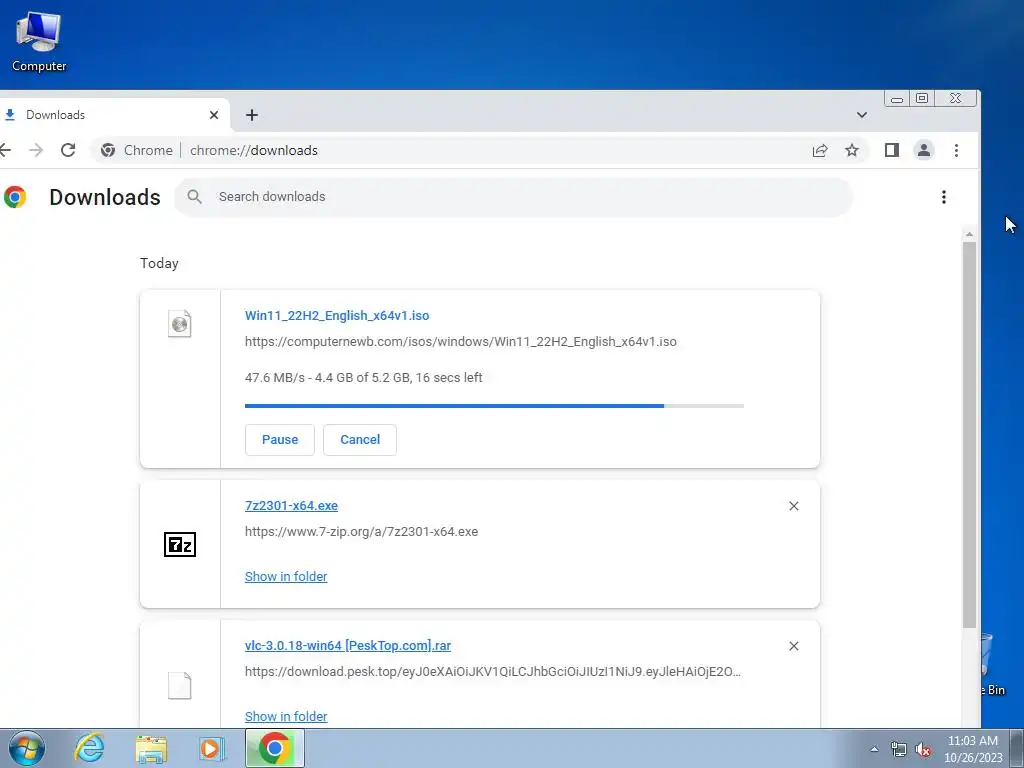Open the Computer desktop icon

click(x=39, y=42)
